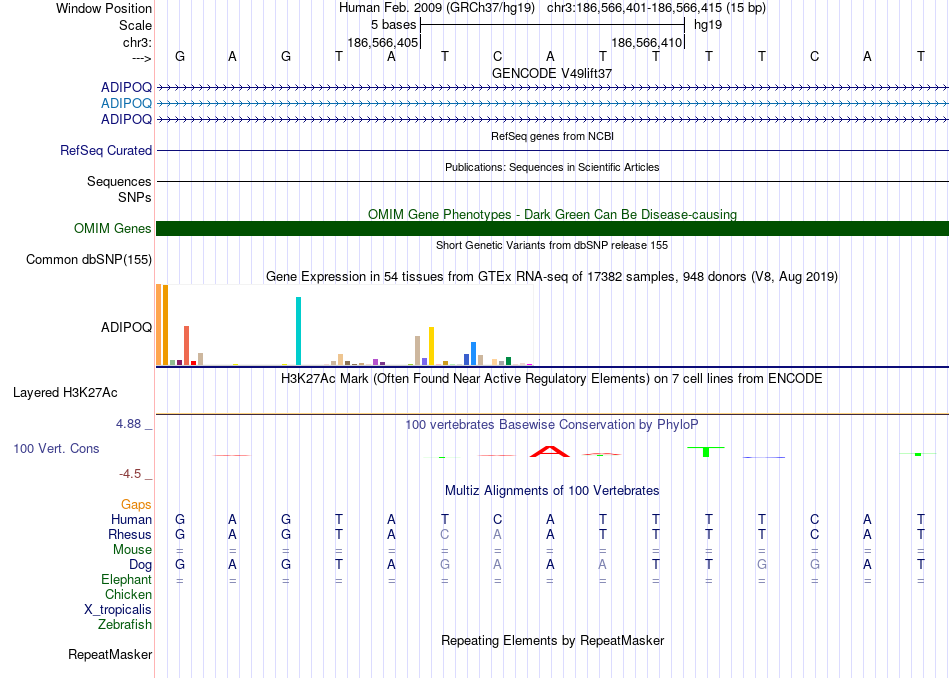Click the 186,566,405 position marker
Viewport: 950px width, 678px height.
[382, 42]
